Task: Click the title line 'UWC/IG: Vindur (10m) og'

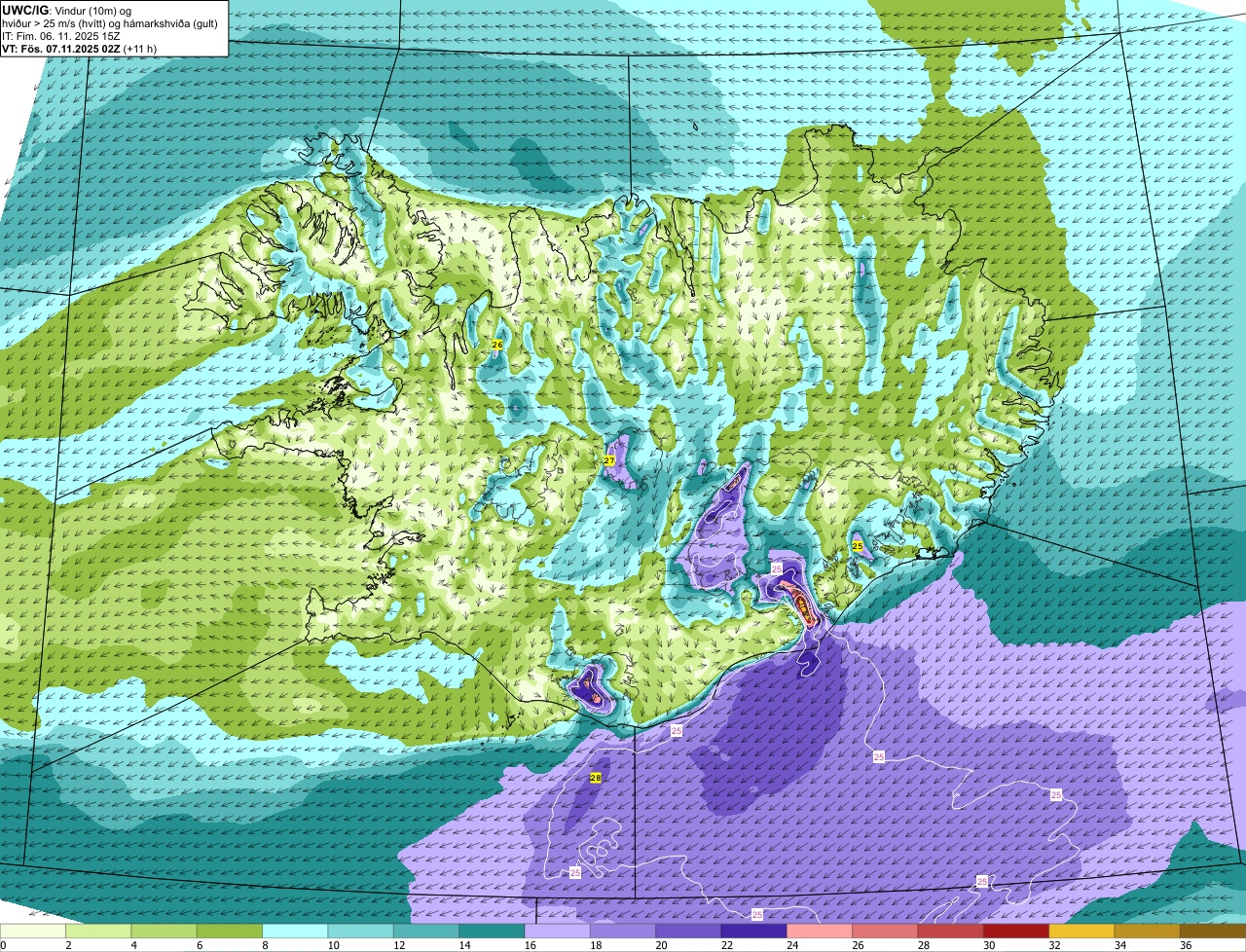Action: tap(66, 10)
